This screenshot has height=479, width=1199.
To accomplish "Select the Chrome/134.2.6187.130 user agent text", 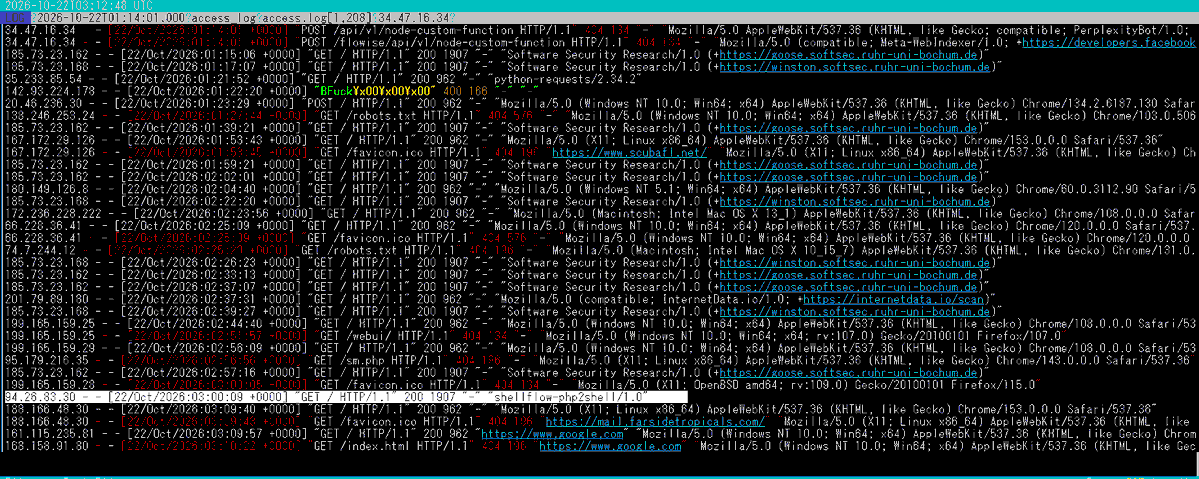I will pyautogui.click(x=1083, y=104).
